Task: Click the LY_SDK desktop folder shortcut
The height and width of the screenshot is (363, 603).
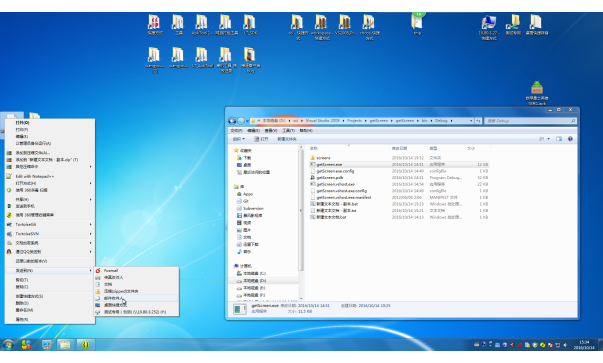Action: click(x=250, y=25)
